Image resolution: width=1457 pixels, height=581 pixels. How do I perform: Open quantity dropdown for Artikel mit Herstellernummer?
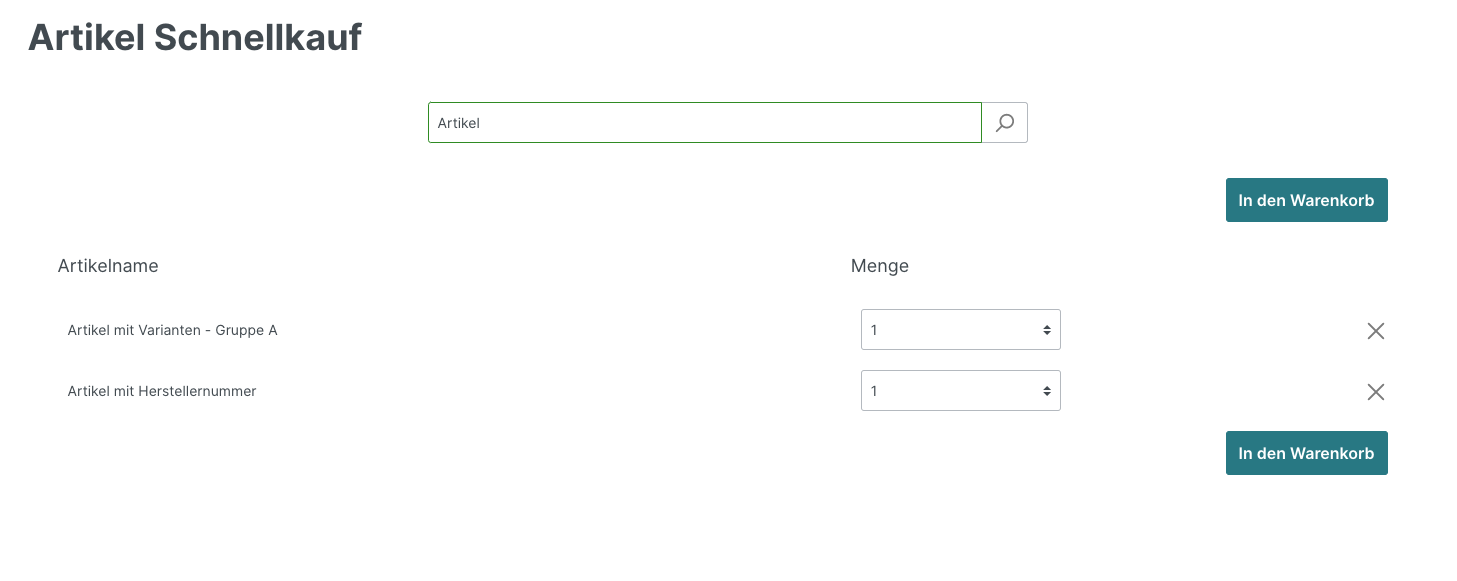[960, 391]
